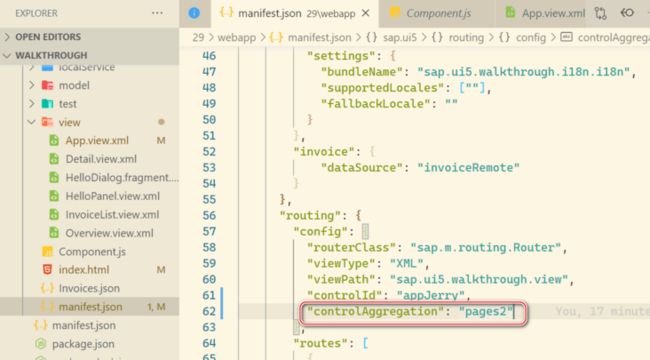This screenshot has width=650, height=360.
Task: Expand the test folder chevron
Action: (32, 104)
